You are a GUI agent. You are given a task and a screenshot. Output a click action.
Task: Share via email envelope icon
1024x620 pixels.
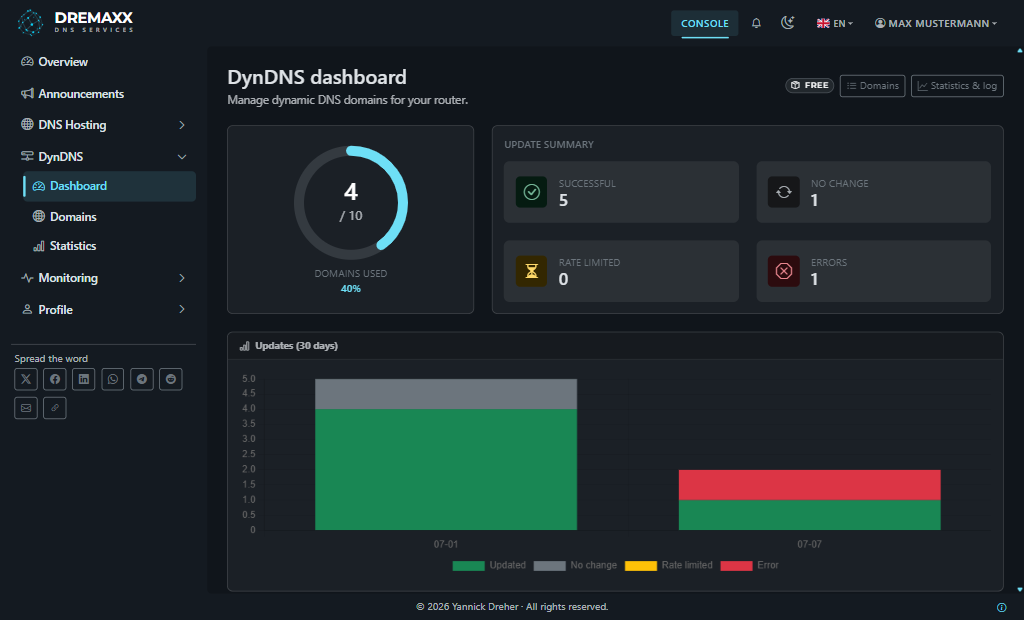(26, 408)
